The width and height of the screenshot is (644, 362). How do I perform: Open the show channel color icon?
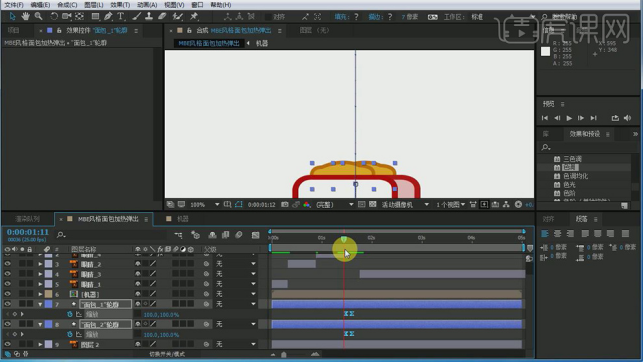coord(307,204)
